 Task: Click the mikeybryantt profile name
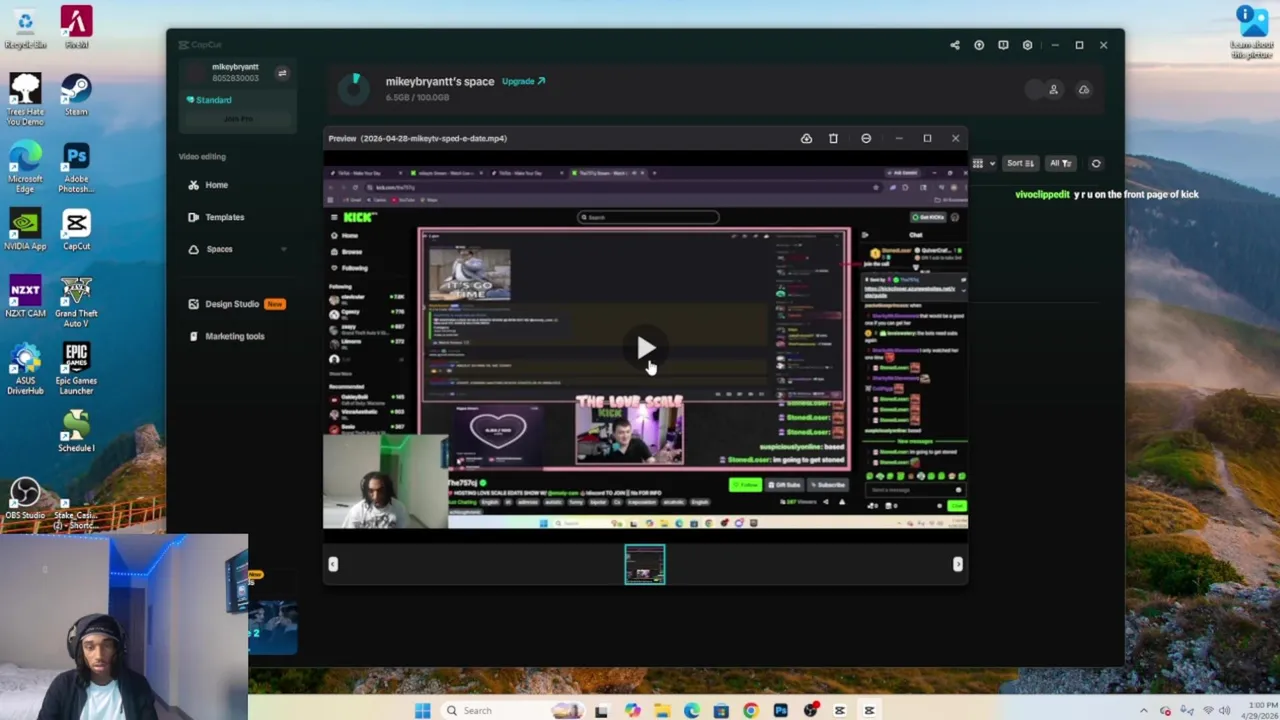click(x=235, y=67)
